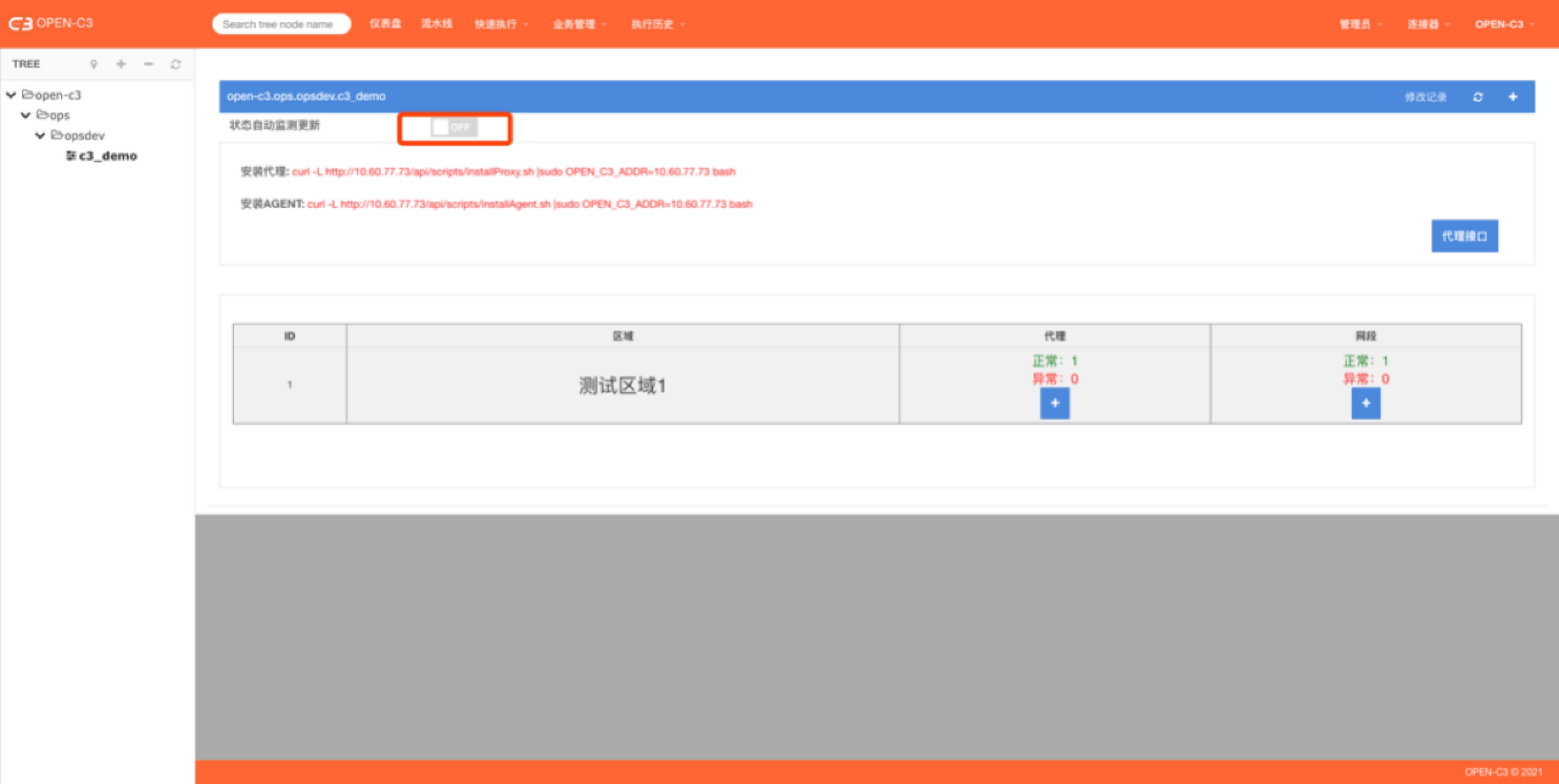
Task: Click the tree expand plus icon
Action: [121, 64]
